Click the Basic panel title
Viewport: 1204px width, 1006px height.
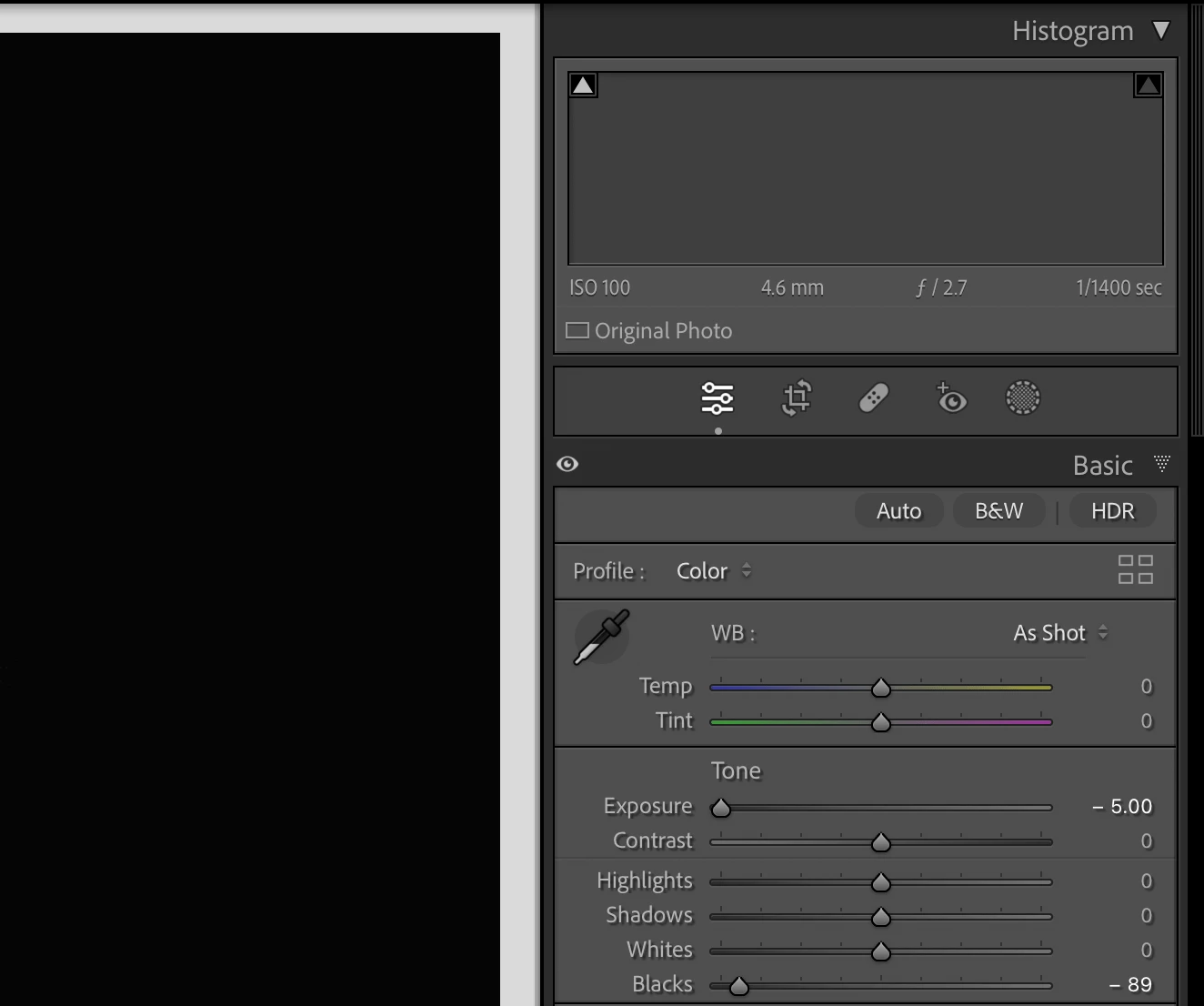click(1103, 466)
